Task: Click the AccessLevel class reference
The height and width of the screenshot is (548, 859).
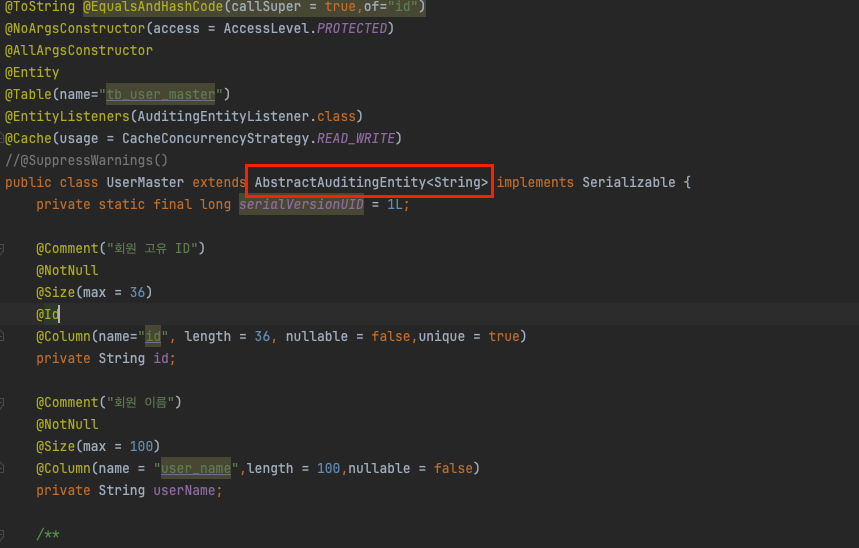Action: coord(266,28)
